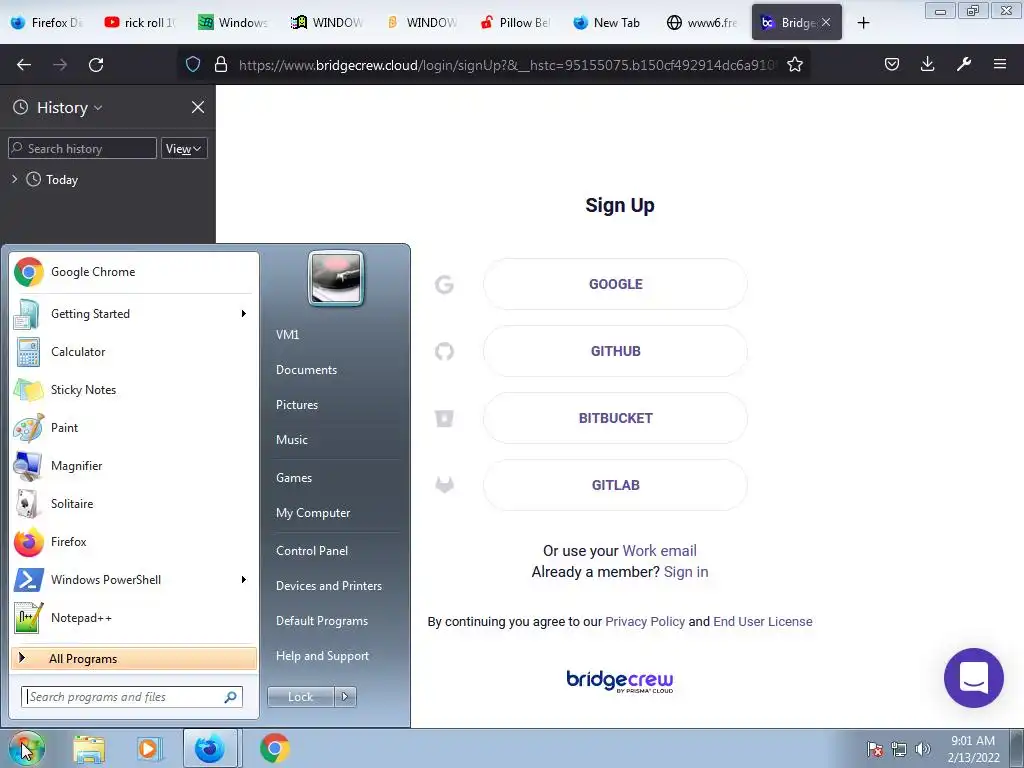Focus the Search history field
This screenshot has height=768, width=1024.
pyautogui.click(x=82, y=148)
